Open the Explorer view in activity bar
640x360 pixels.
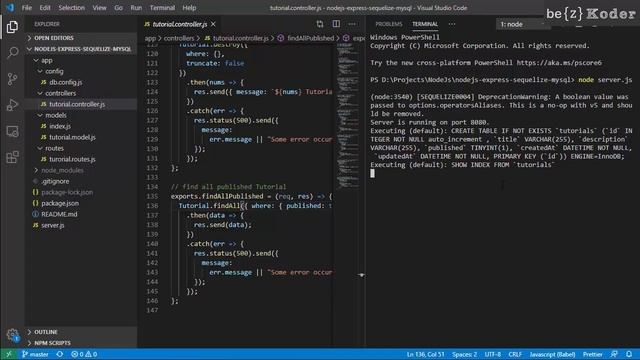pyautogui.click(x=12, y=27)
